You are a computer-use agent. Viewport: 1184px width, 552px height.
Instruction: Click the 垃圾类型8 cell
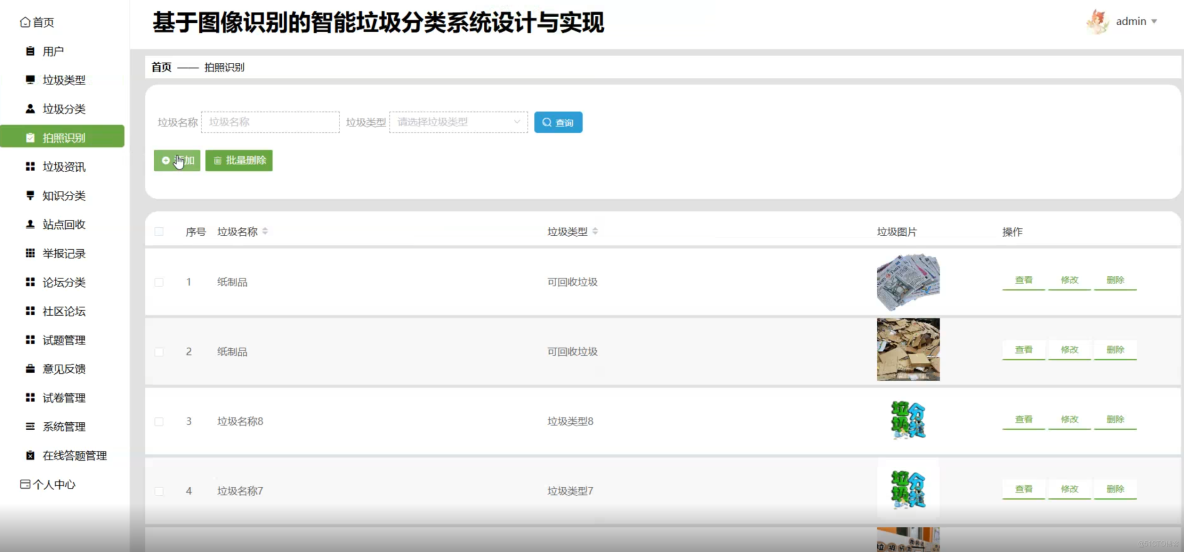coord(570,421)
